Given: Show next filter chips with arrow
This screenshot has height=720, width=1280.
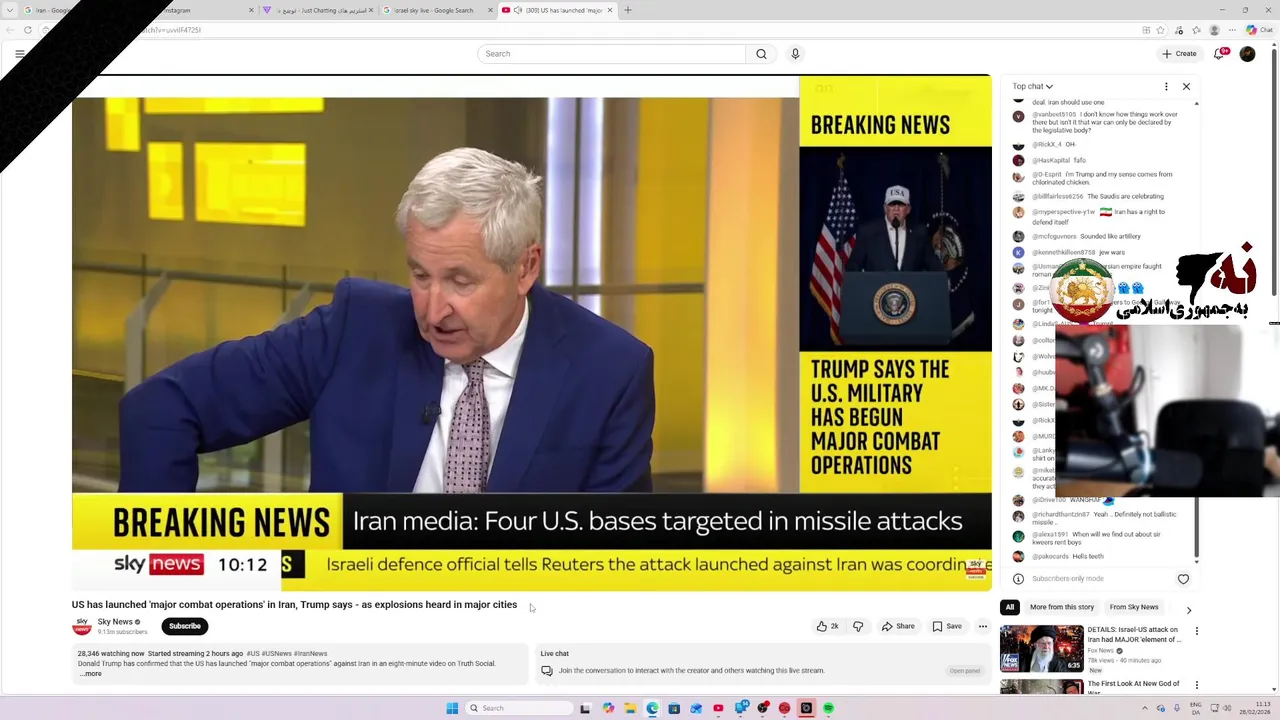Looking at the screenshot, I should coord(1188,609).
